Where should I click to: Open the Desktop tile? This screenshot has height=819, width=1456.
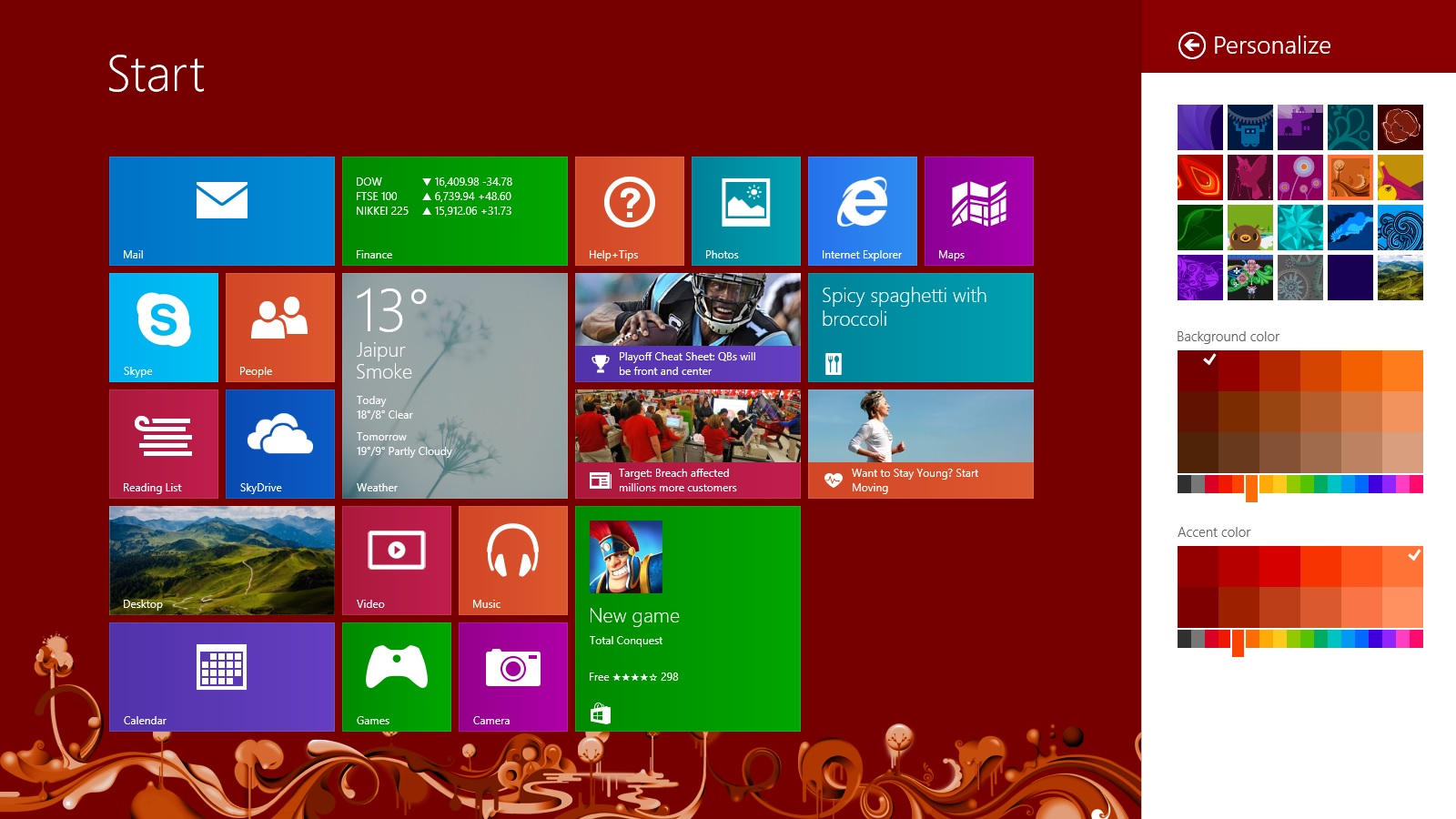click(x=221, y=560)
